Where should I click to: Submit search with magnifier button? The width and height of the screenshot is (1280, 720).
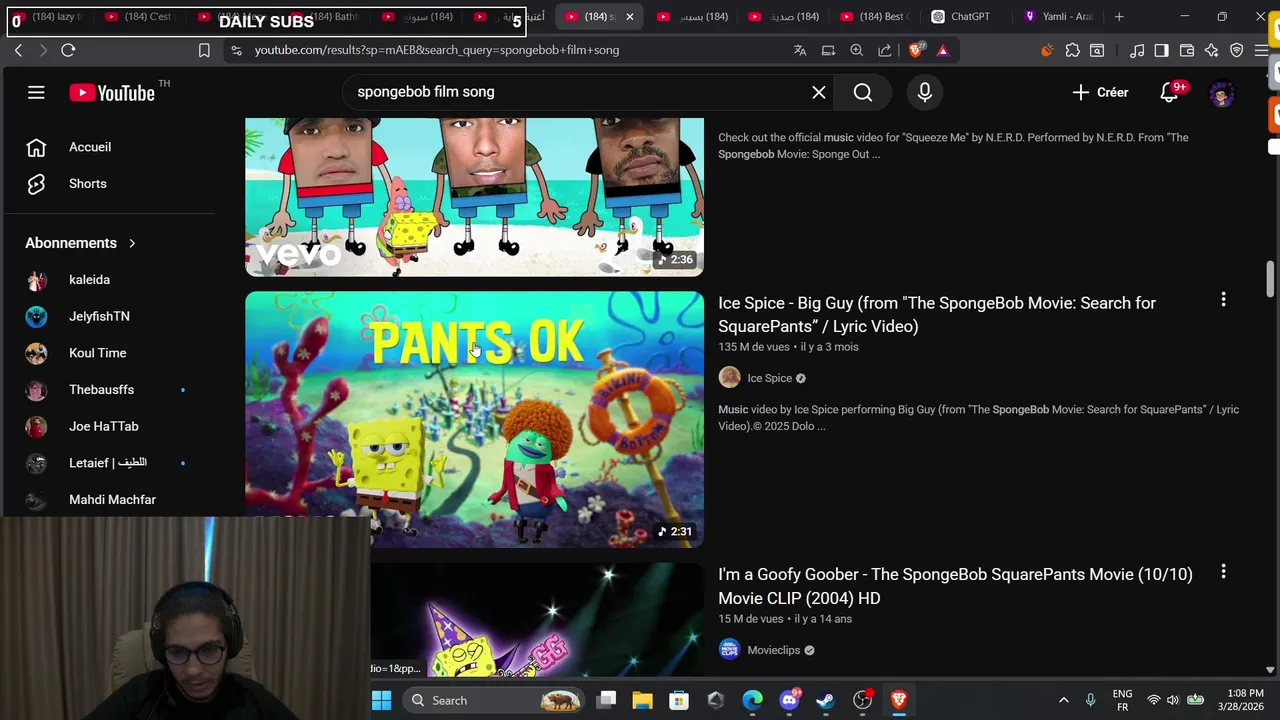click(863, 92)
